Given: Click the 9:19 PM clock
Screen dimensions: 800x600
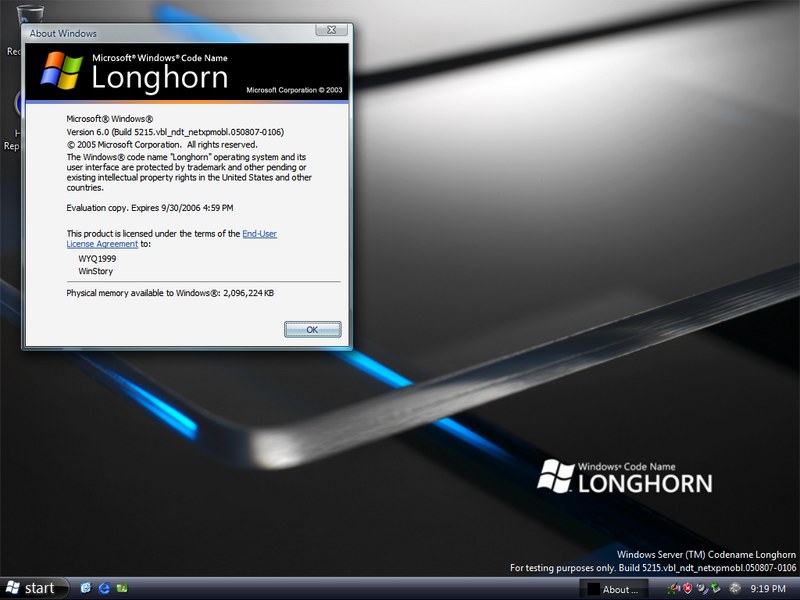Looking at the screenshot, I should [x=768, y=589].
